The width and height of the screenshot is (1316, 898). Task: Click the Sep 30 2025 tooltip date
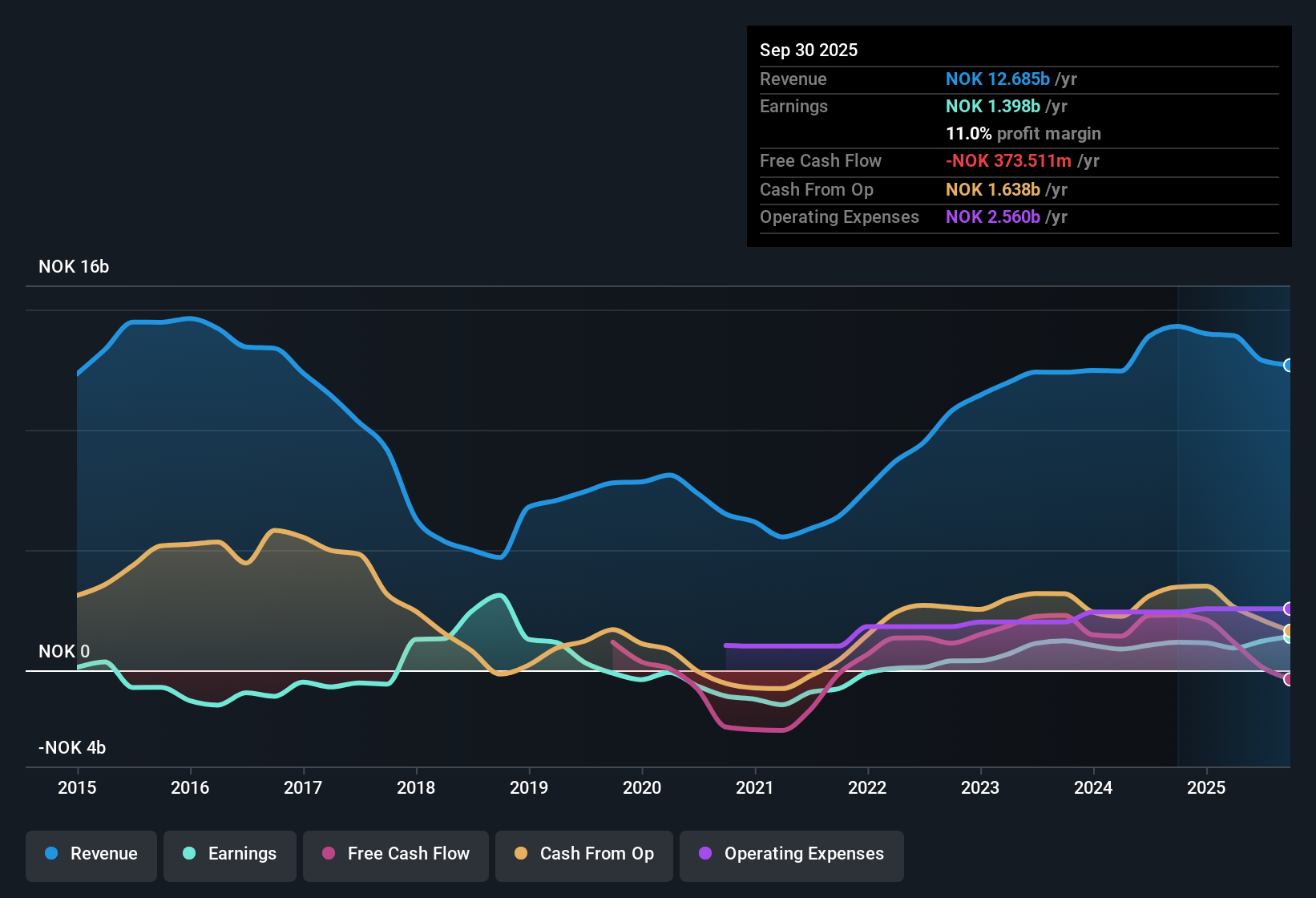pyautogui.click(x=809, y=50)
